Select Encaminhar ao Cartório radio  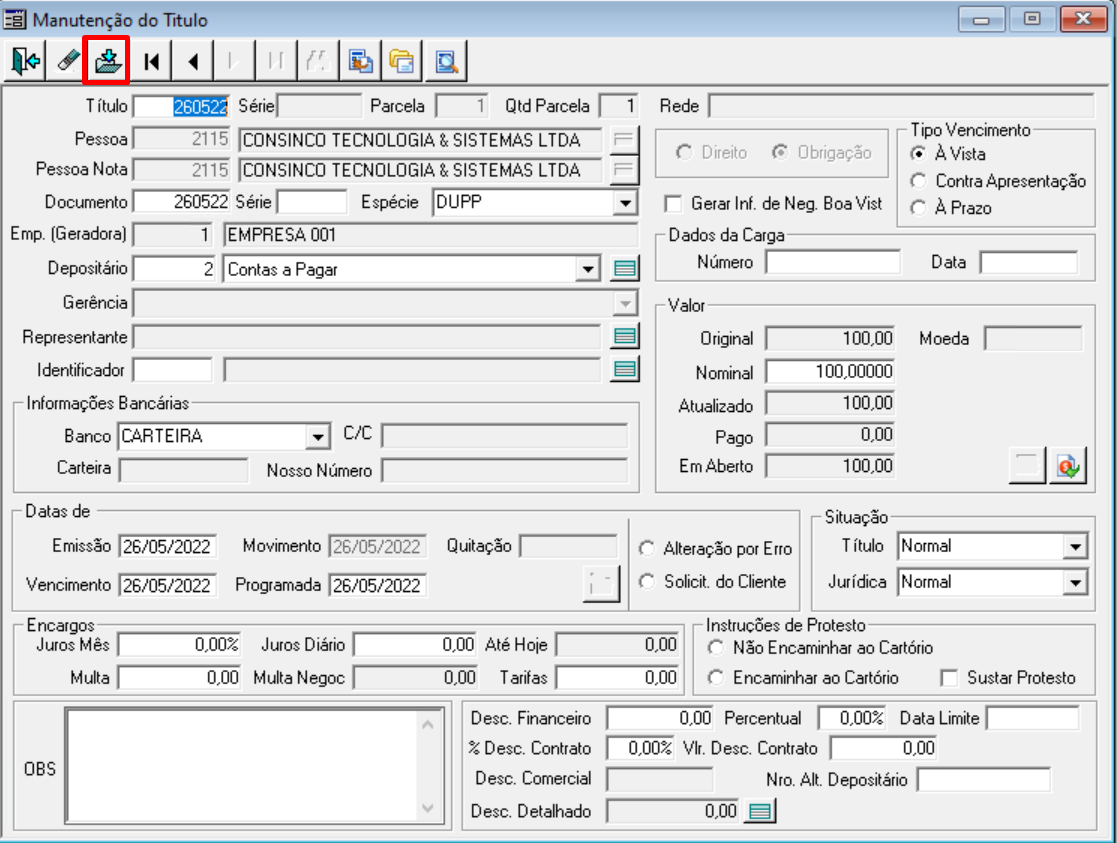(716, 678)
